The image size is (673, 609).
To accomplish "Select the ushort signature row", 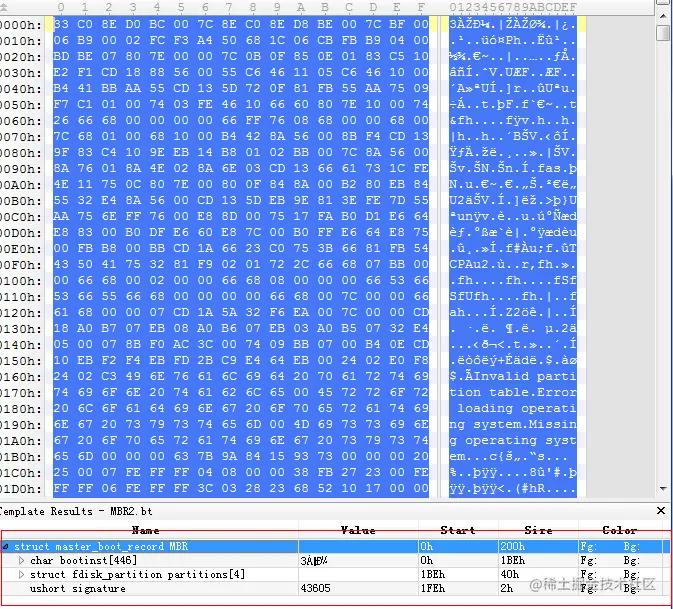I will [335, 588].
